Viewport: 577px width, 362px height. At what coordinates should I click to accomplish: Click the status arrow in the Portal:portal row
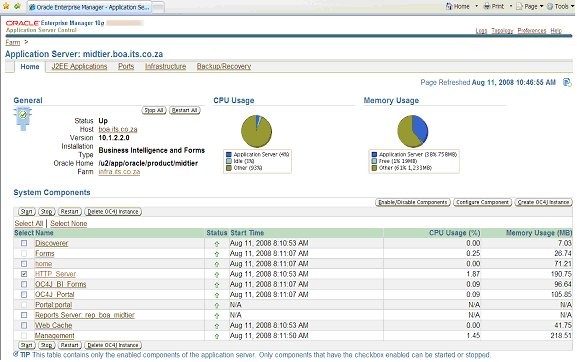coord(217,305)
